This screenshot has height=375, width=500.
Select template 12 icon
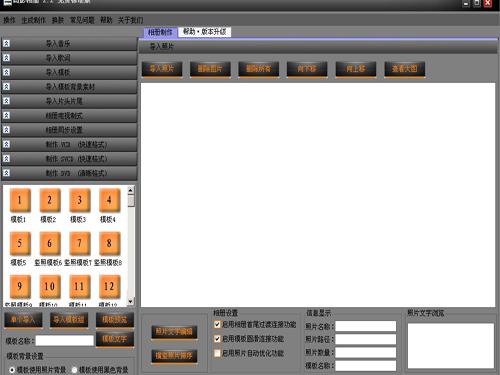[109, 287]
